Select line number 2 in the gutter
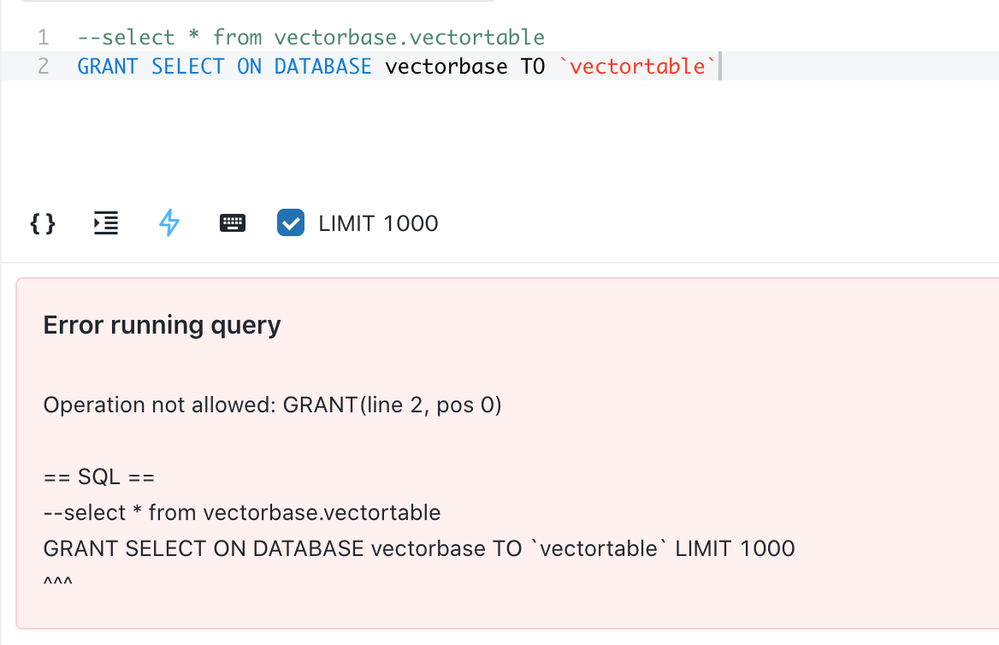This screenshot has height=645, width=999. coord(43,67)
